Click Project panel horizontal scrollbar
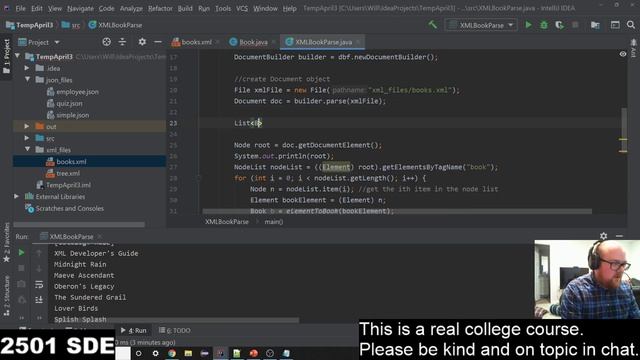This screenshot has height=360, width=640. (x=79, y=224)
